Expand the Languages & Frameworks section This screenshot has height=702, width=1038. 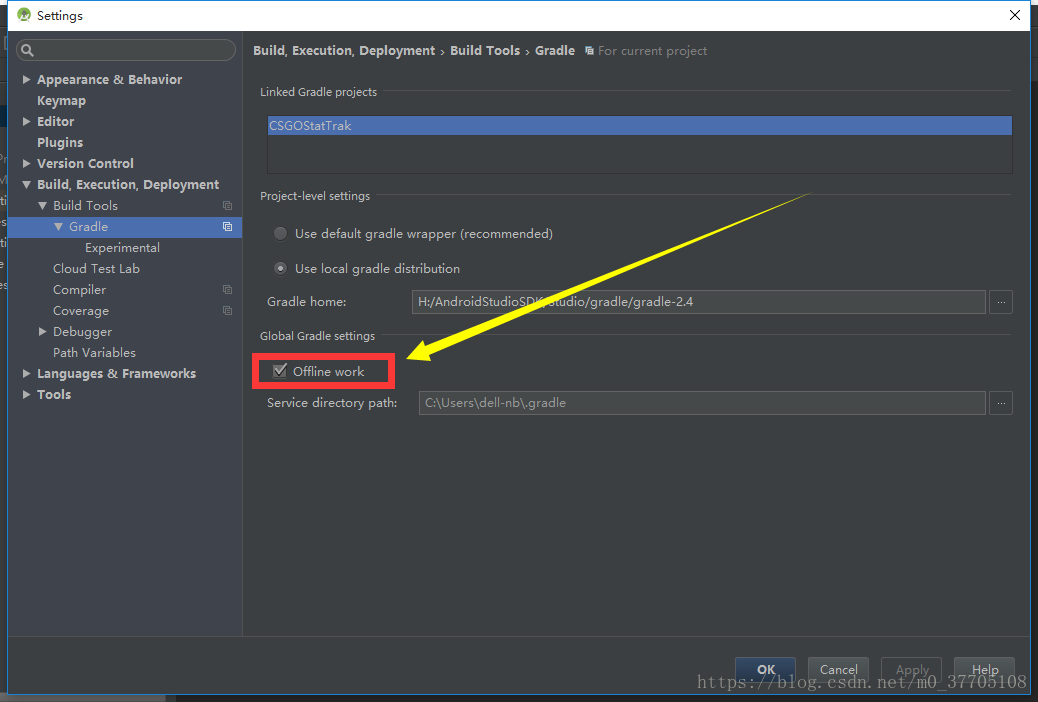pyautogui.click(x=26, y=374)
